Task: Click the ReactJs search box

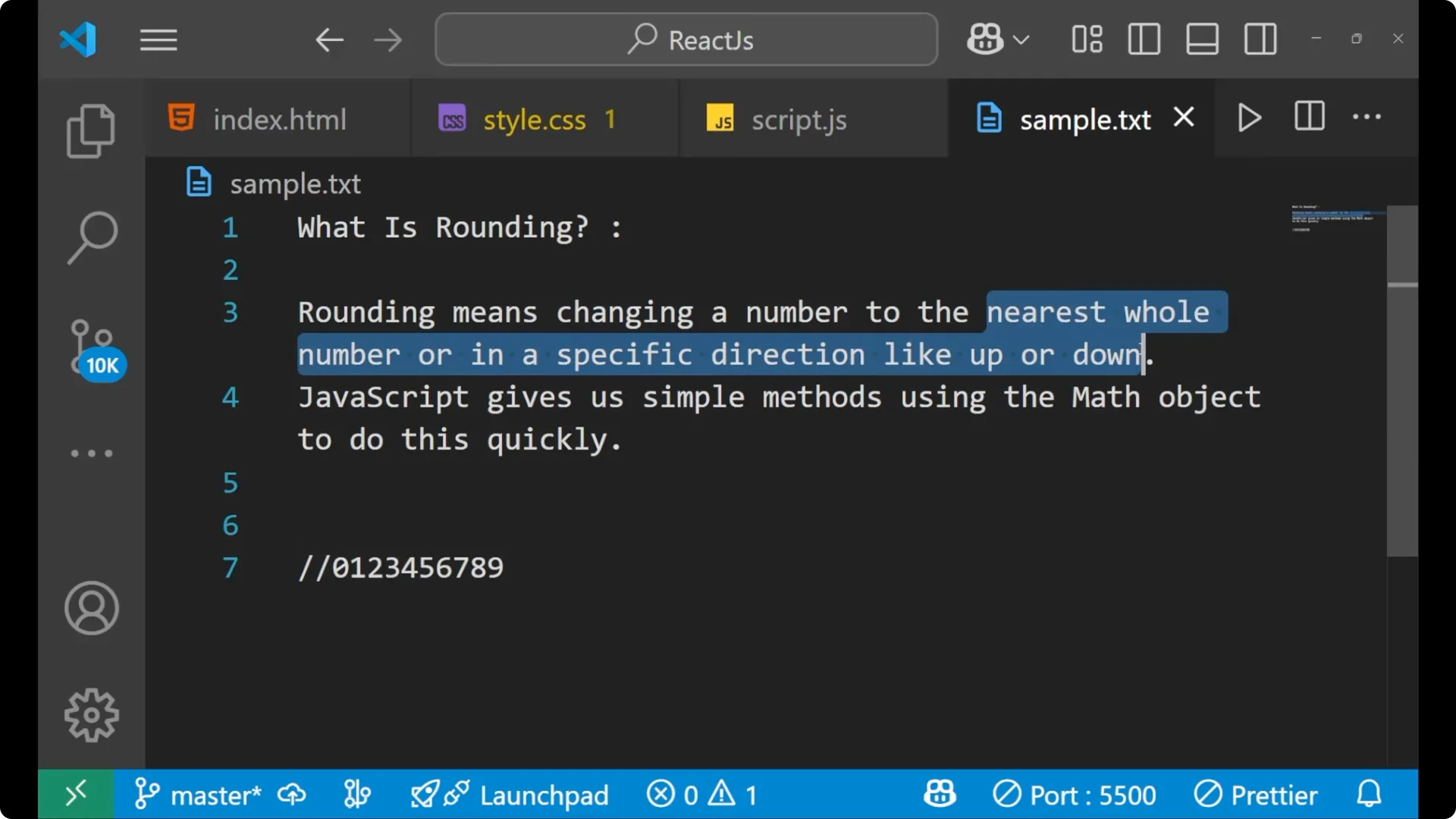Action: 686,39
